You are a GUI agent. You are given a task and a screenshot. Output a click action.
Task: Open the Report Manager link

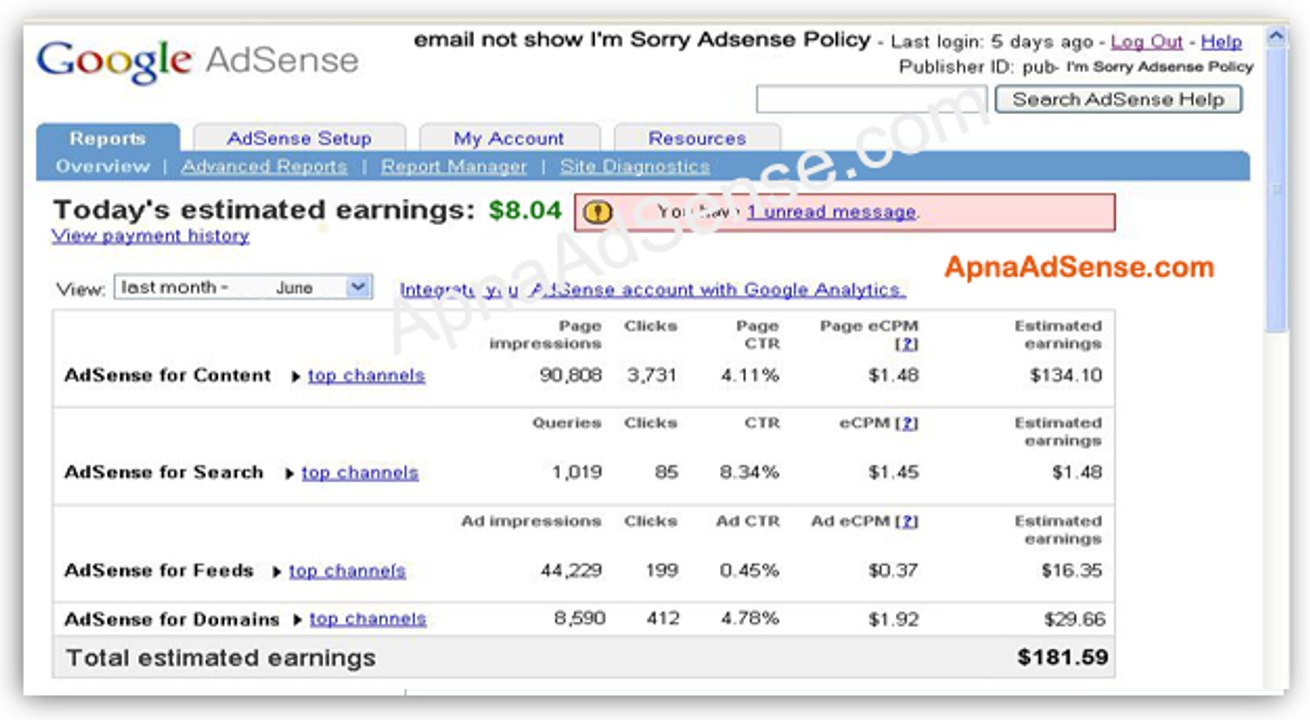454,167
